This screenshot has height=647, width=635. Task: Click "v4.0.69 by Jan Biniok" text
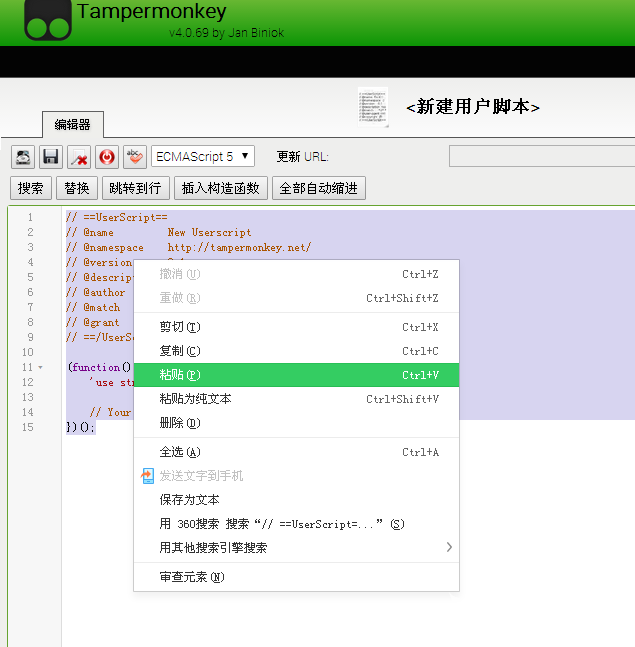[x=227, y=33]
